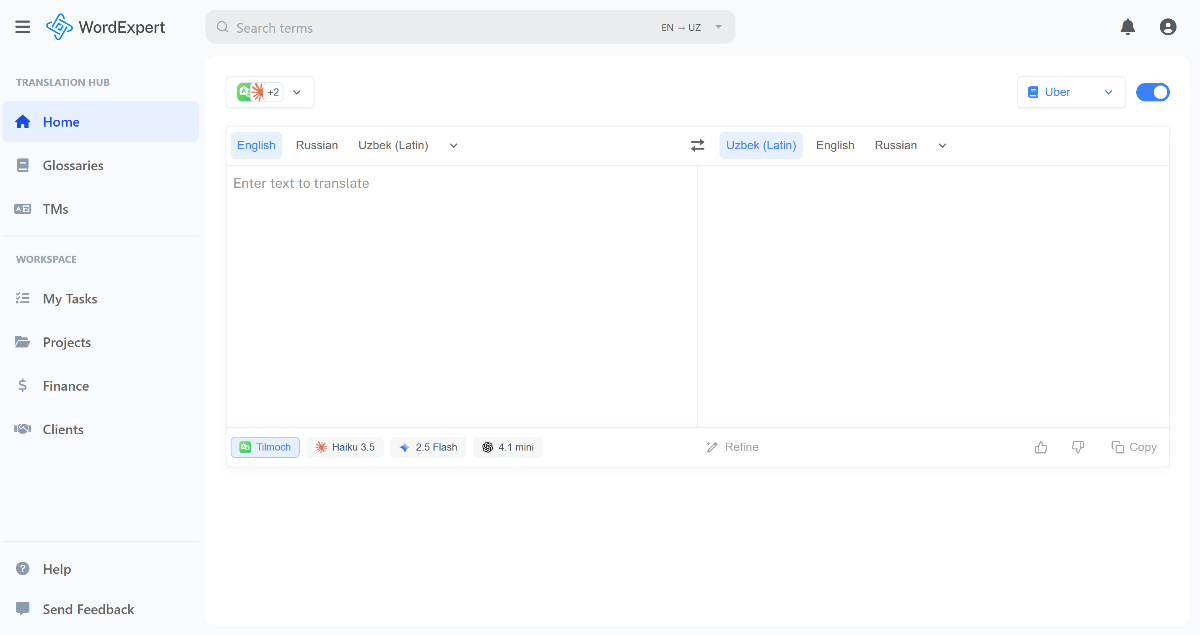Viewport: 1200px width, 635px height.
Task: Collapse the sidebar with the hamburger icon
Action: pyautogui.click(x=23, y=27)
